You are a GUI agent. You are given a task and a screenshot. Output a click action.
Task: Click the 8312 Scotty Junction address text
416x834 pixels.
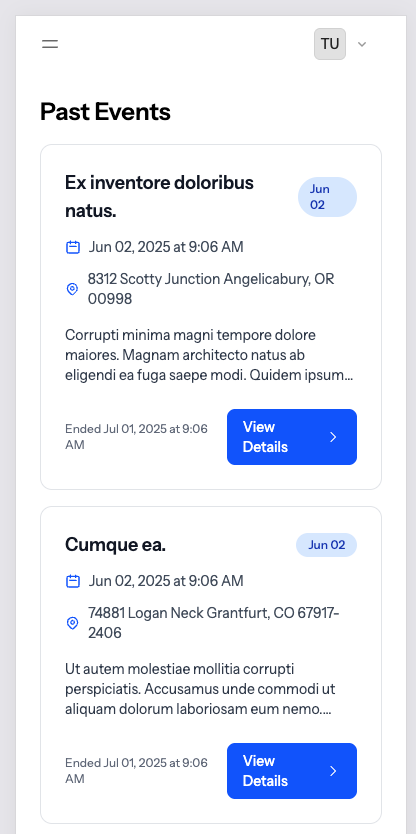coord(211,289)
